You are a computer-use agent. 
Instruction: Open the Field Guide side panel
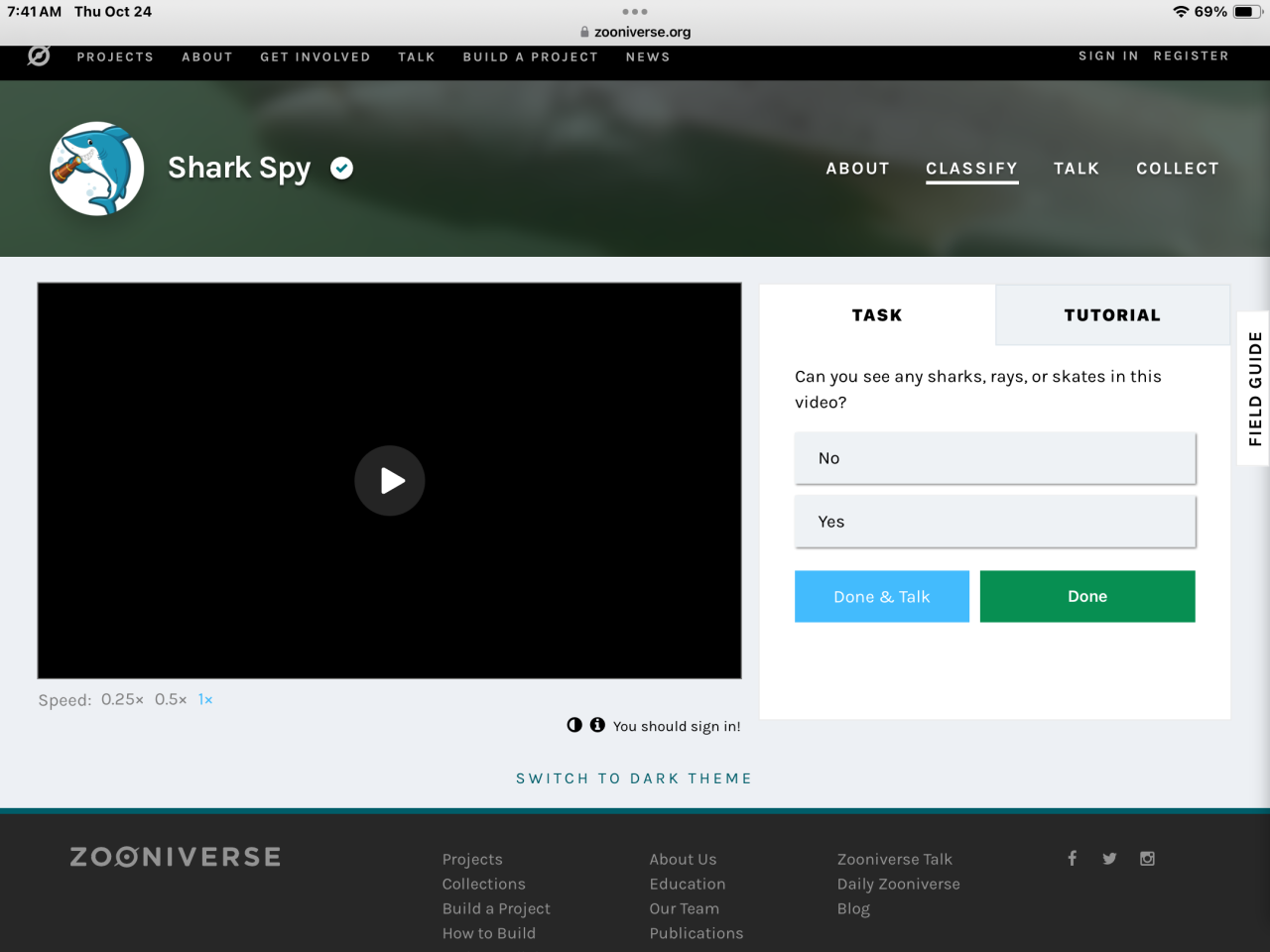[x=1254, y=389]
